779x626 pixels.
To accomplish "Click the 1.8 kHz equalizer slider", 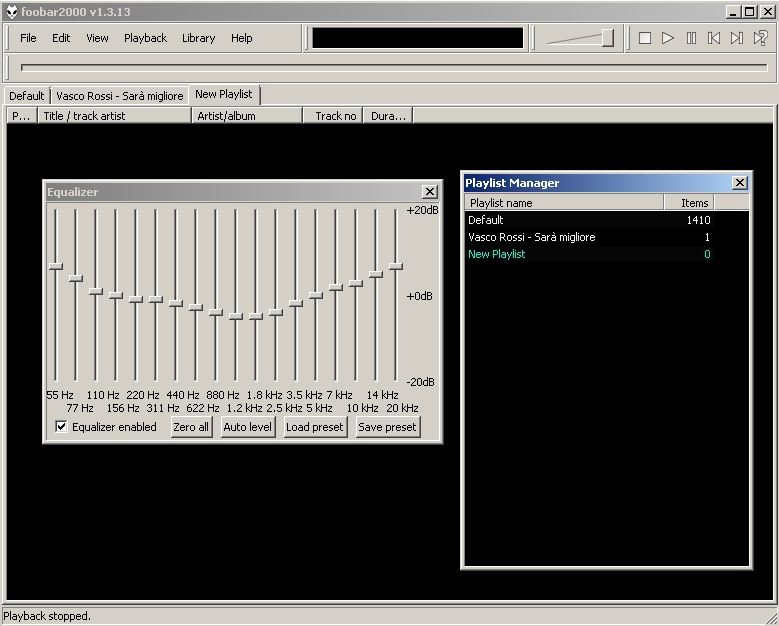I will pos(255,316).
